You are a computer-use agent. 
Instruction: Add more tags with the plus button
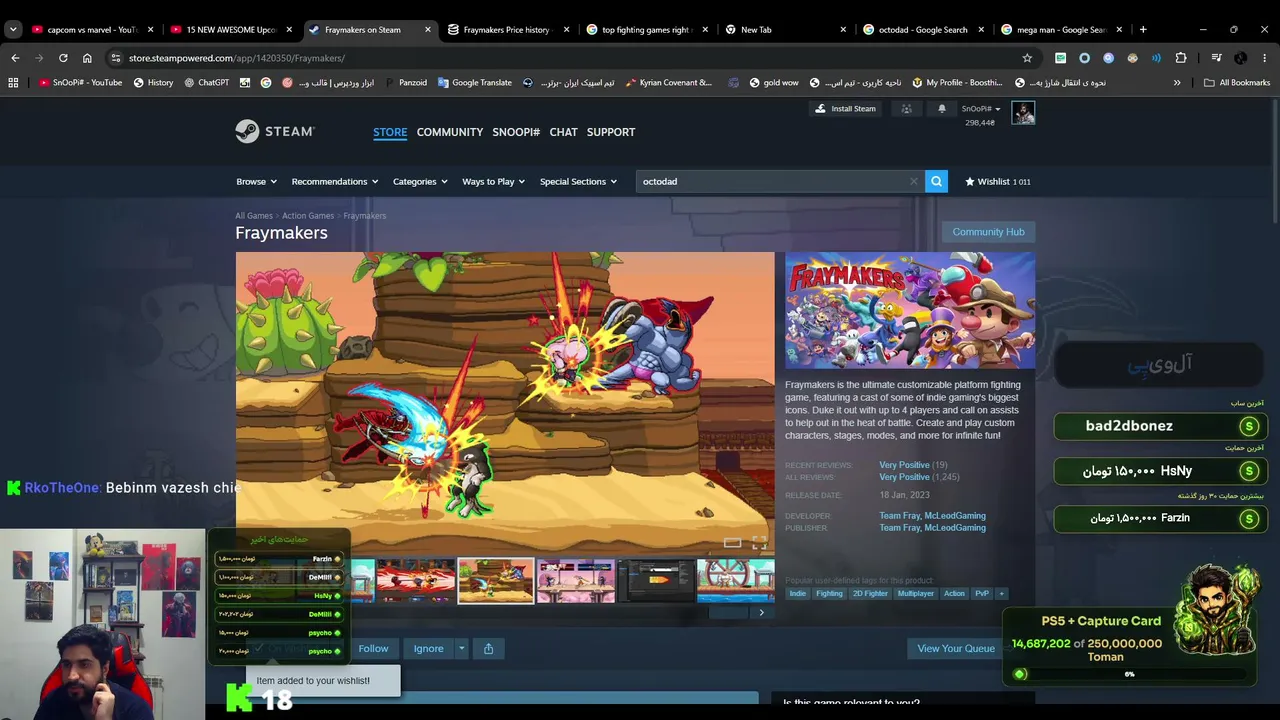pyautogui.click(x=1001, y=593)
